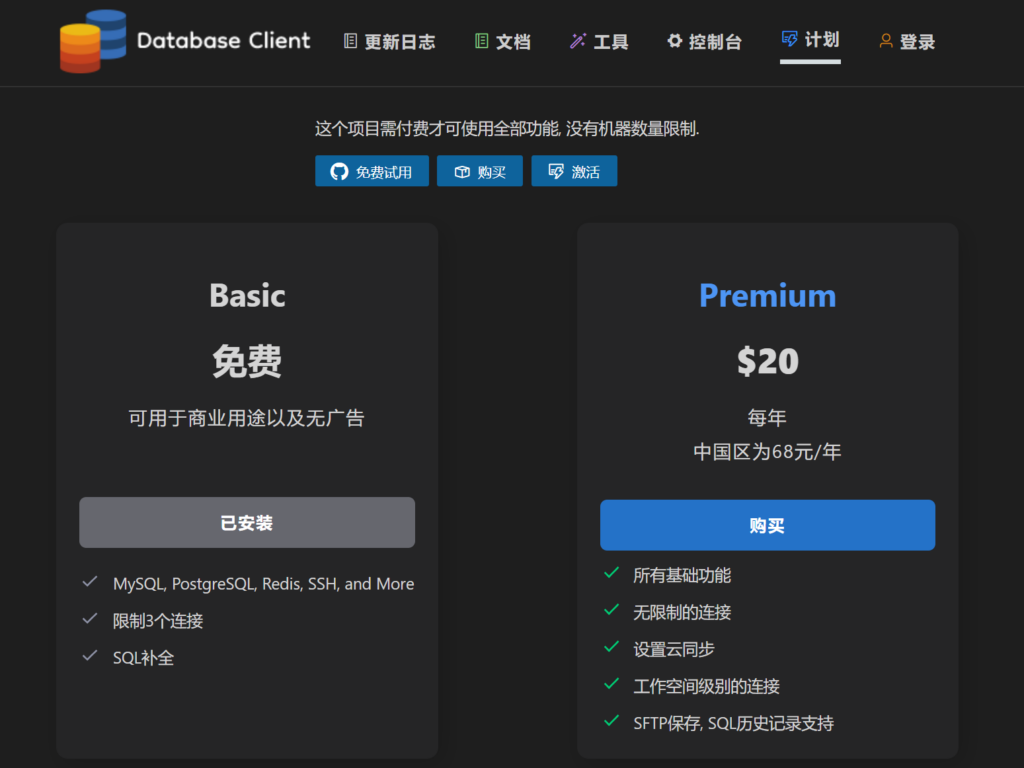Click the 这个项目需付费才可使用全部功能 notice text
The height and width of the screenshot is (768, 1024).
pyautogui.click(x=437, y=129)
